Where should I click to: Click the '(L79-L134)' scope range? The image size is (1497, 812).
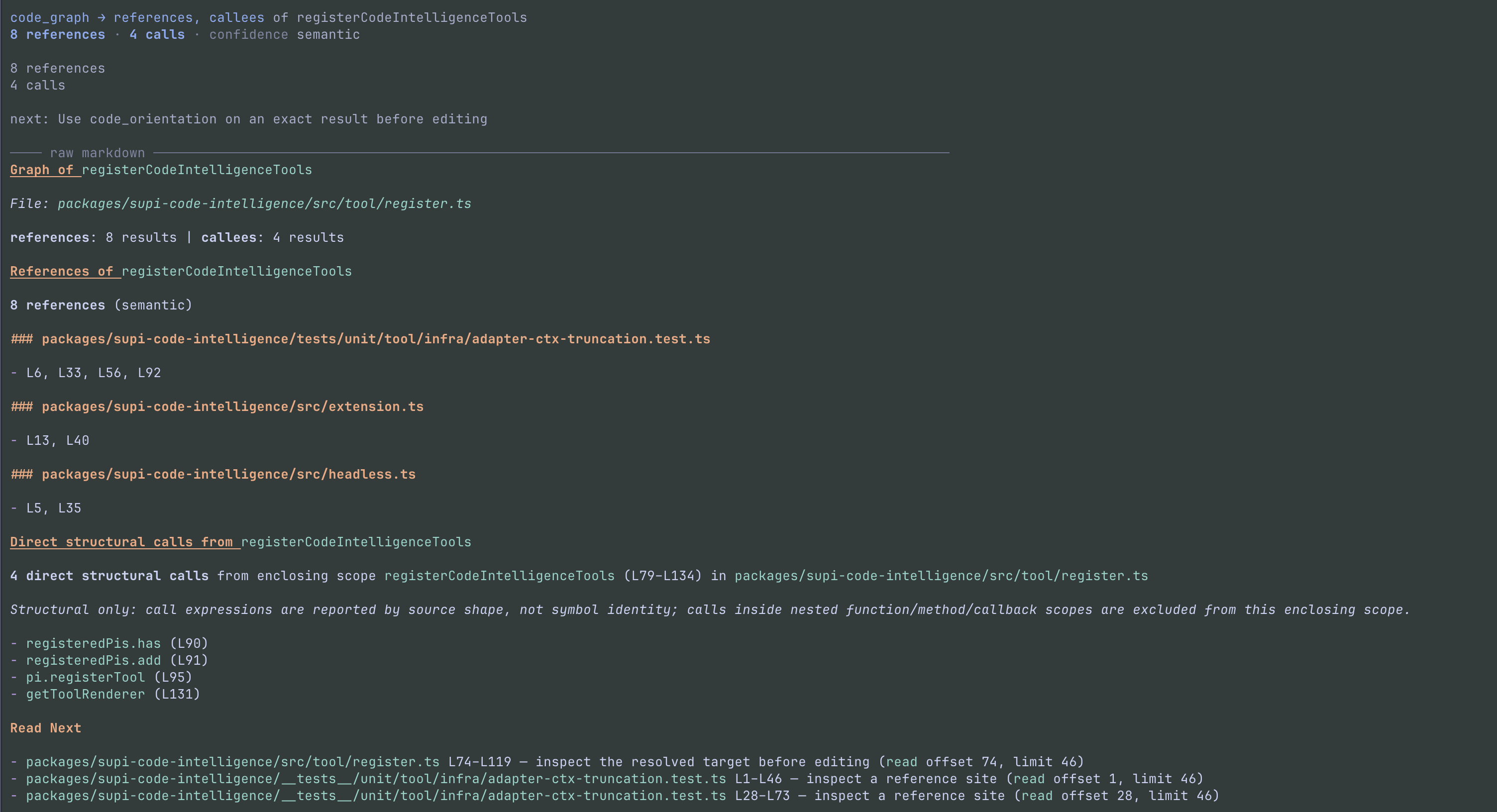(x=662, y=576)
